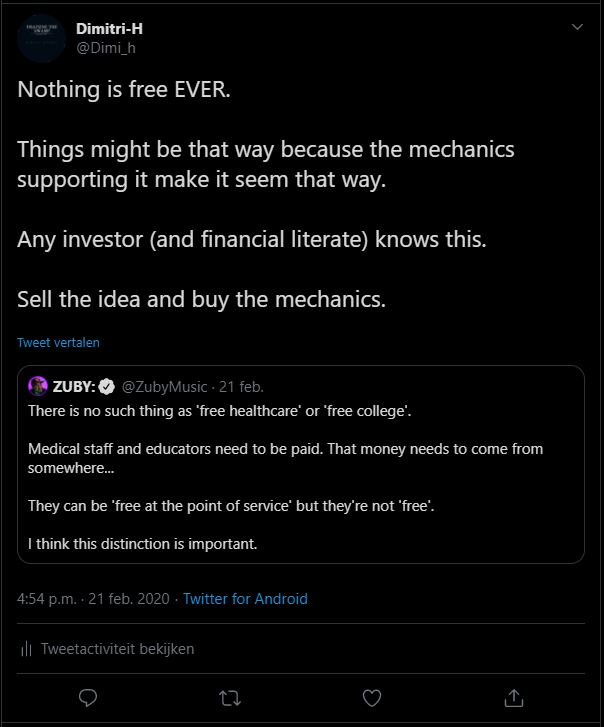Open the Twitter for Android source link
This screenshot has height=727, width=604.
(245, 599)
